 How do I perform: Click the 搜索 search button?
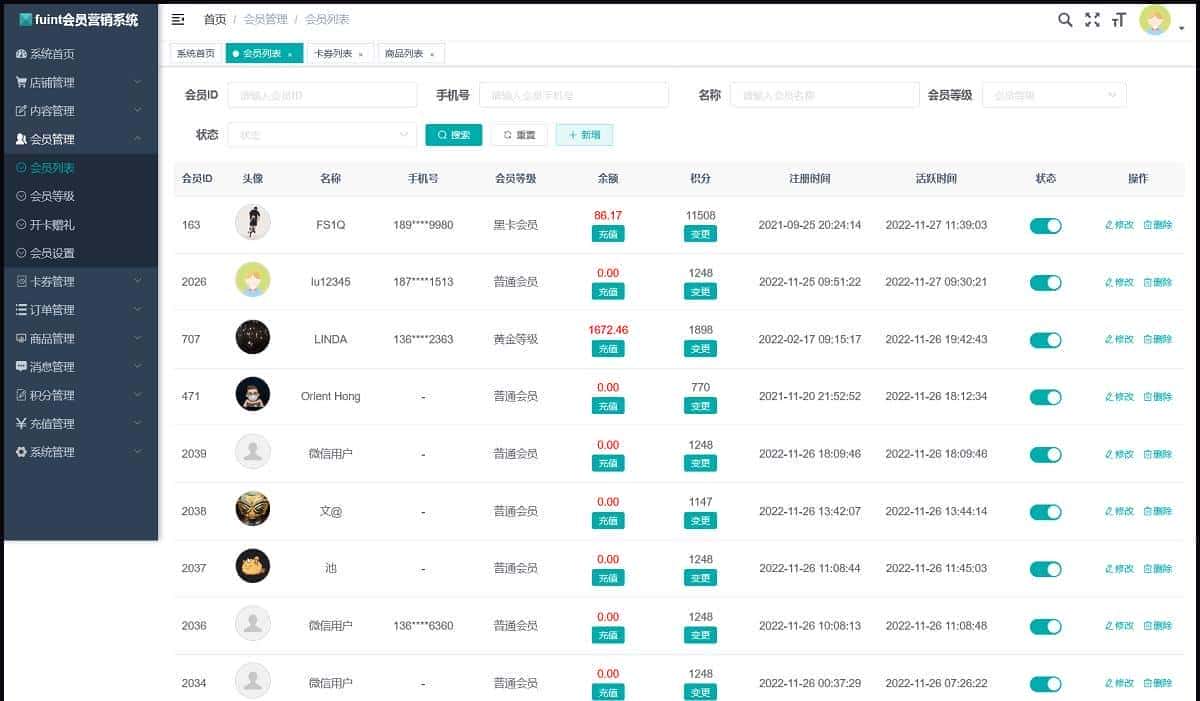pos(453,133)
